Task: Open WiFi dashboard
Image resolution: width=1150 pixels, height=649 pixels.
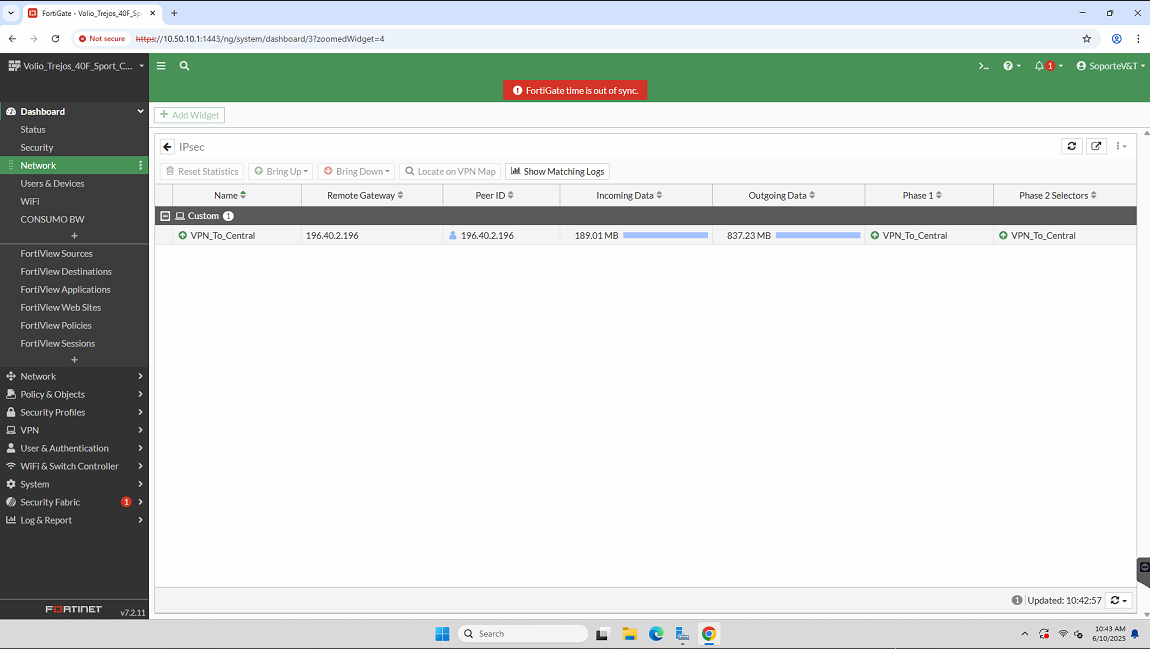Action: 30,202
